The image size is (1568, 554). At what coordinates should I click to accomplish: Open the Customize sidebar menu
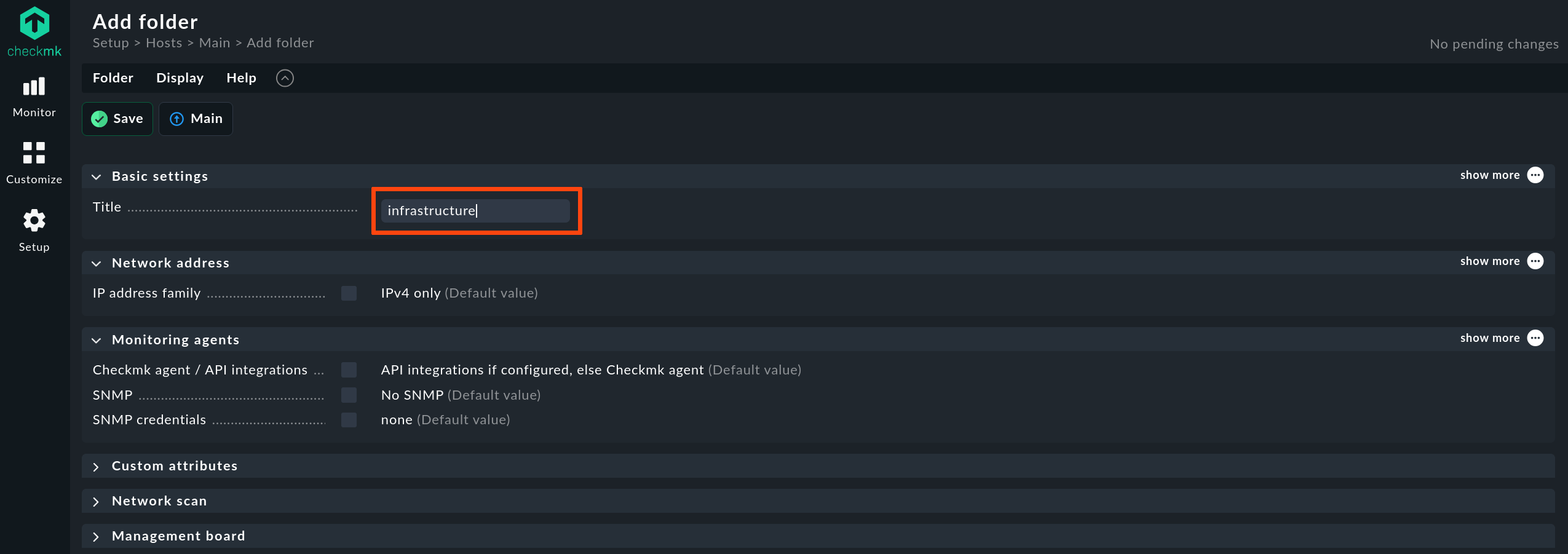tap(34, 163)
